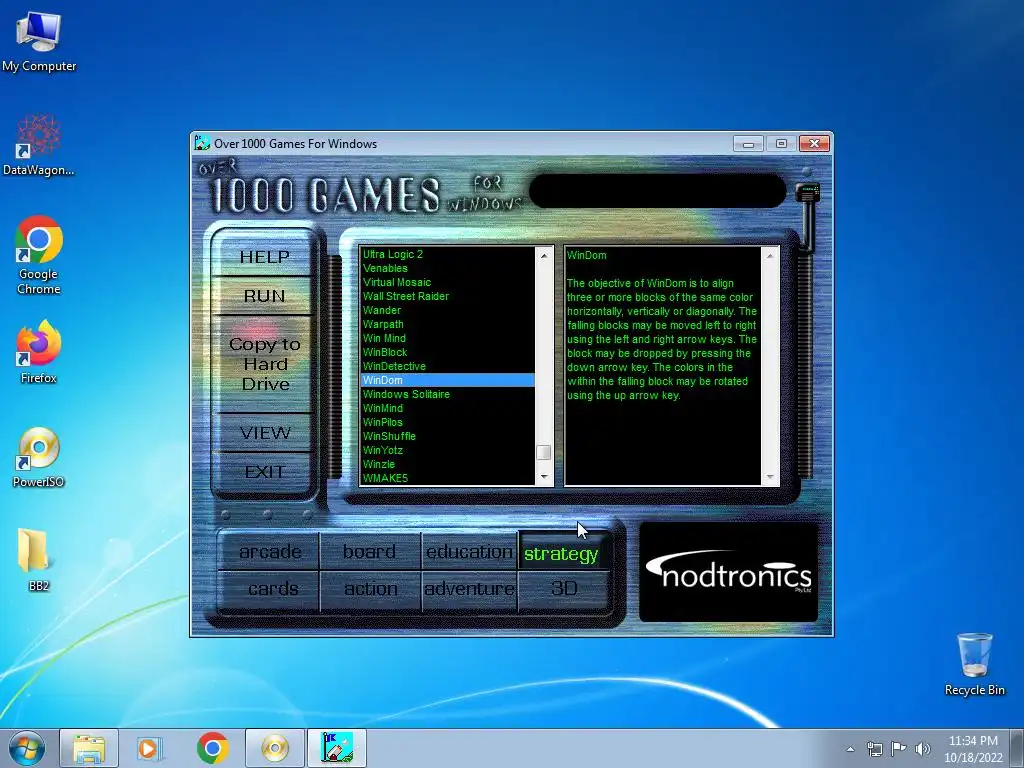Switch to the arcade category
This screenshot has width=1024, height=768.
pos(270,552)
